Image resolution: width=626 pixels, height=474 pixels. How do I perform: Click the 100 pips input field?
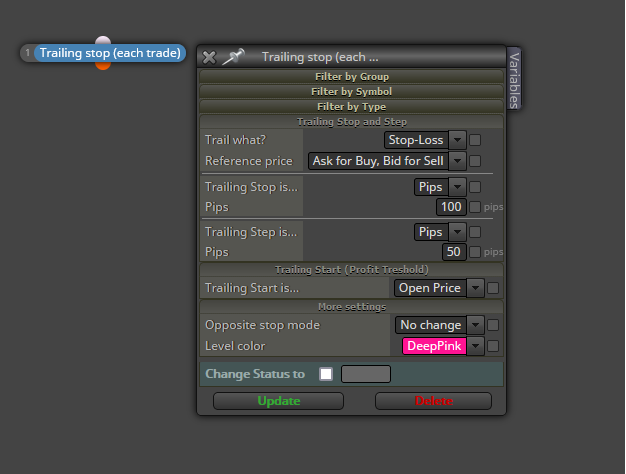[451, 207]
